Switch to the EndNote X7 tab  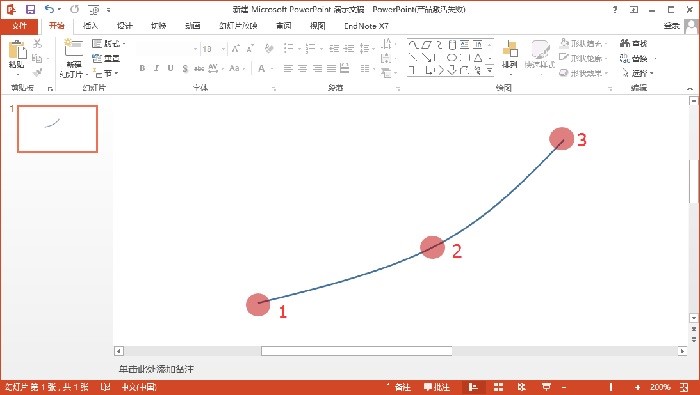click(366, 26)
